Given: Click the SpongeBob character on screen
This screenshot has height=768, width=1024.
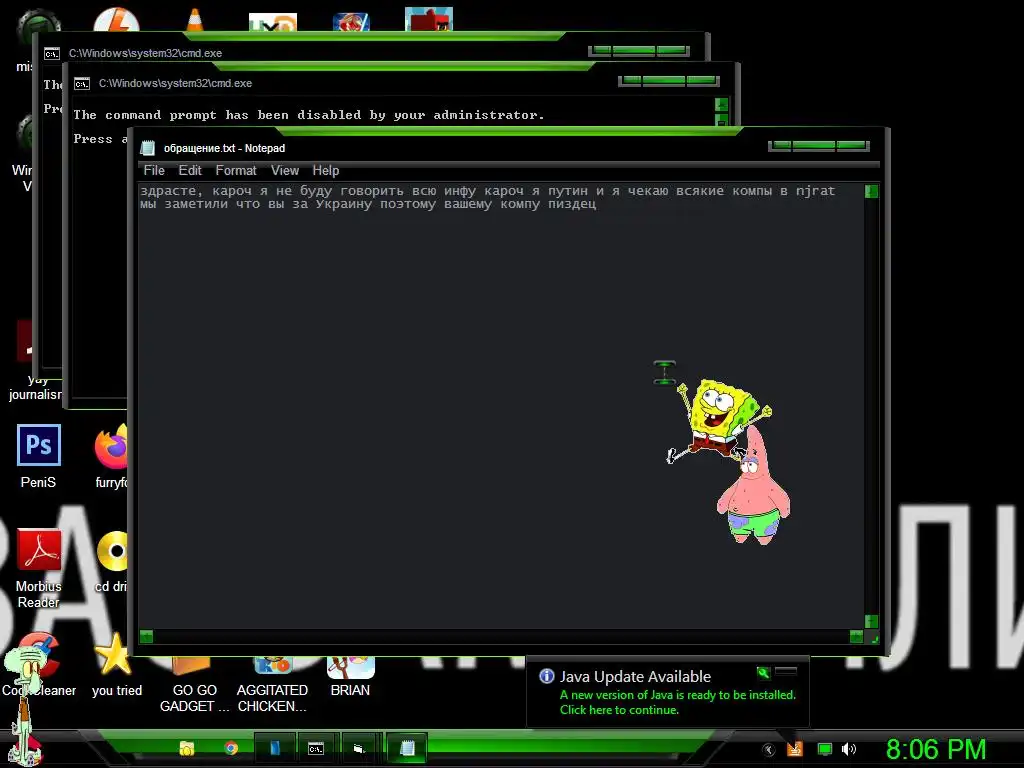Looking at the screenshot, I should [718, 420].
